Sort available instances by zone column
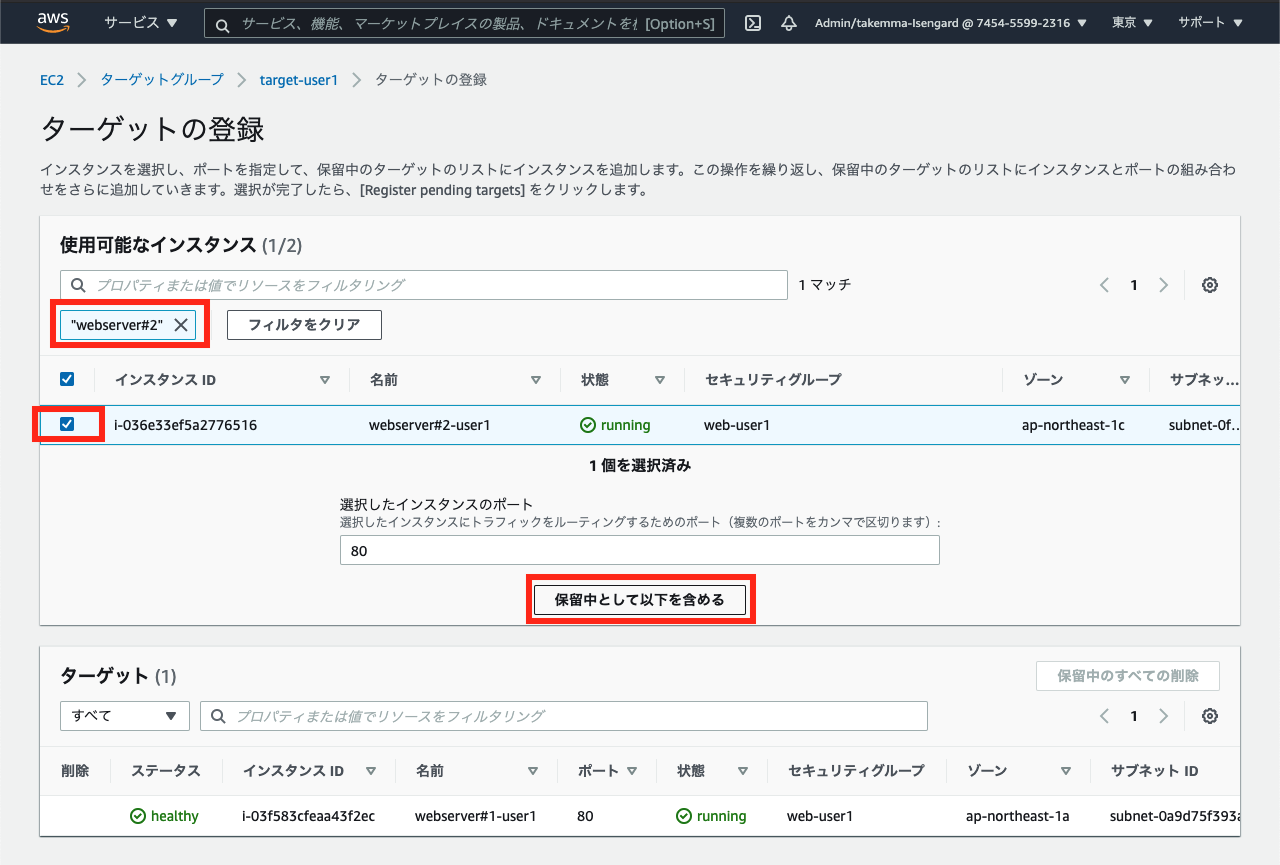This screenshot has width=1280, height=865. pyautogui.click(x=1125, y=380)
